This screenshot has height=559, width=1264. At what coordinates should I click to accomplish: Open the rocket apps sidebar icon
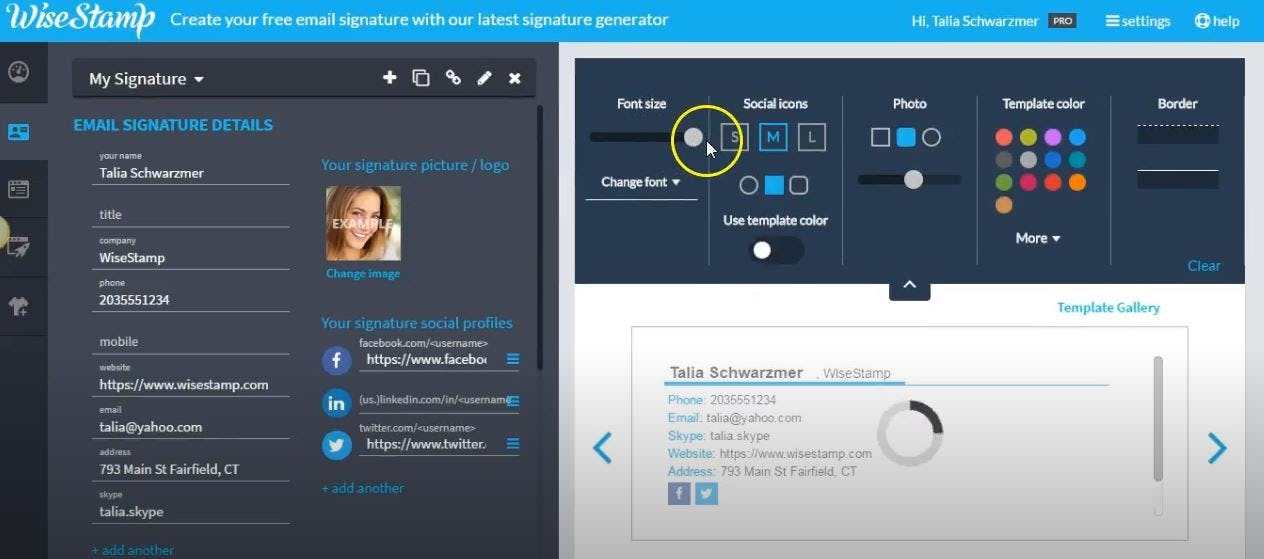tap(18, 247)
